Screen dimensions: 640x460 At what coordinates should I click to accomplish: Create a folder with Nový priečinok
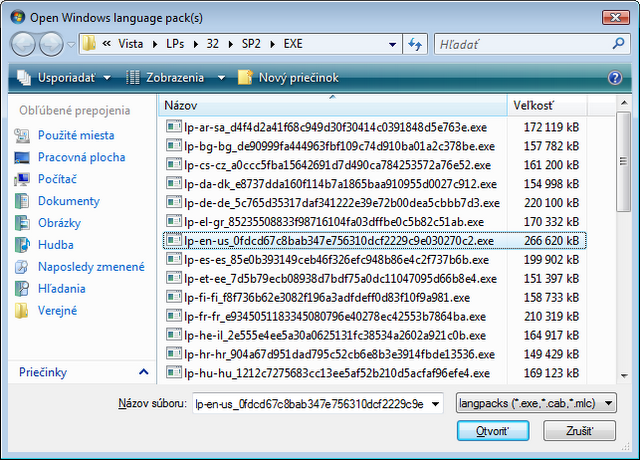288,78
